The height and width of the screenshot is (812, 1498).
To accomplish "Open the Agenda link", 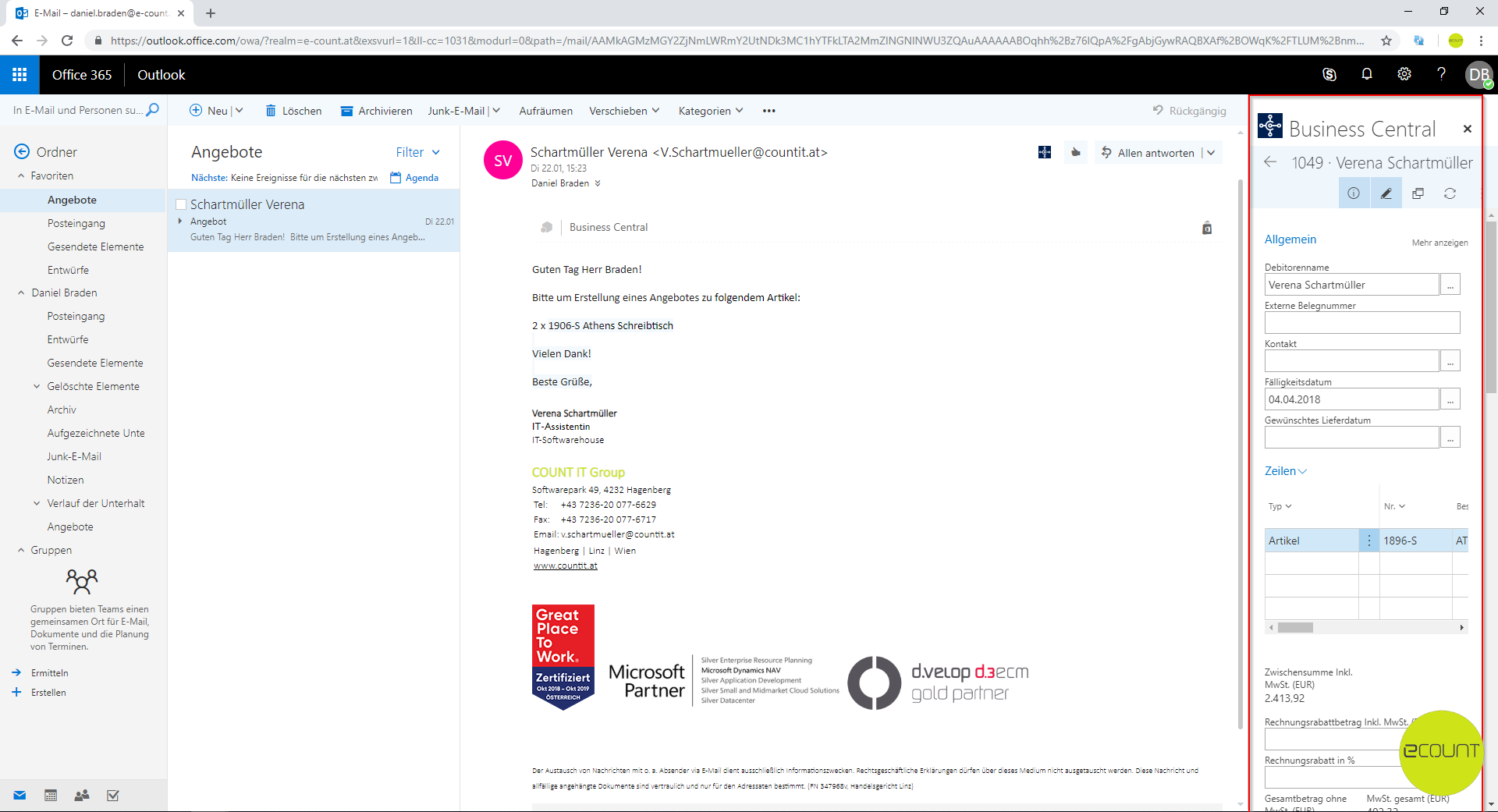I will (414, 178).
